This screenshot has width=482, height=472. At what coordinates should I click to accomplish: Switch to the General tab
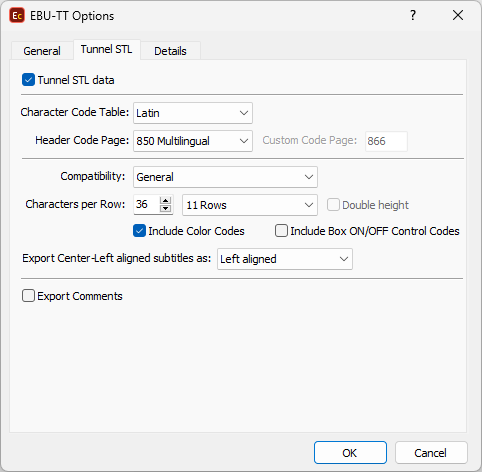tap(42, 51)
